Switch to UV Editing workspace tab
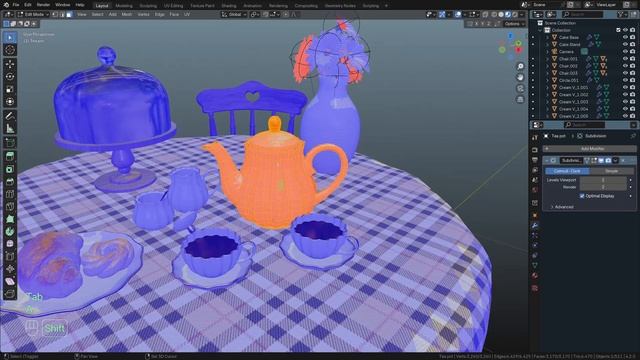Image resolution: width=640 pixels, height=360 pixels. click(x=173, y=6)
